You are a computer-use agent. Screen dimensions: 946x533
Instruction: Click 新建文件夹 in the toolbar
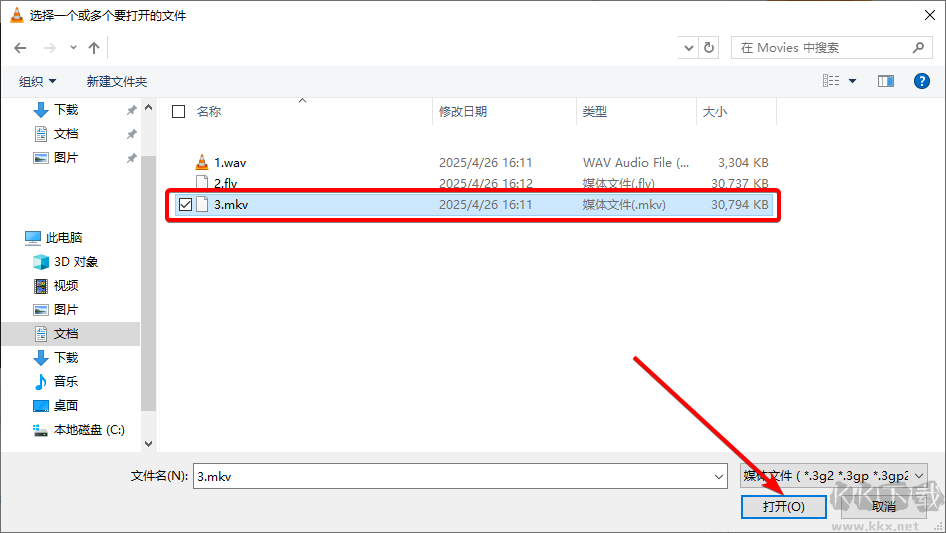(x=116, y=81)
